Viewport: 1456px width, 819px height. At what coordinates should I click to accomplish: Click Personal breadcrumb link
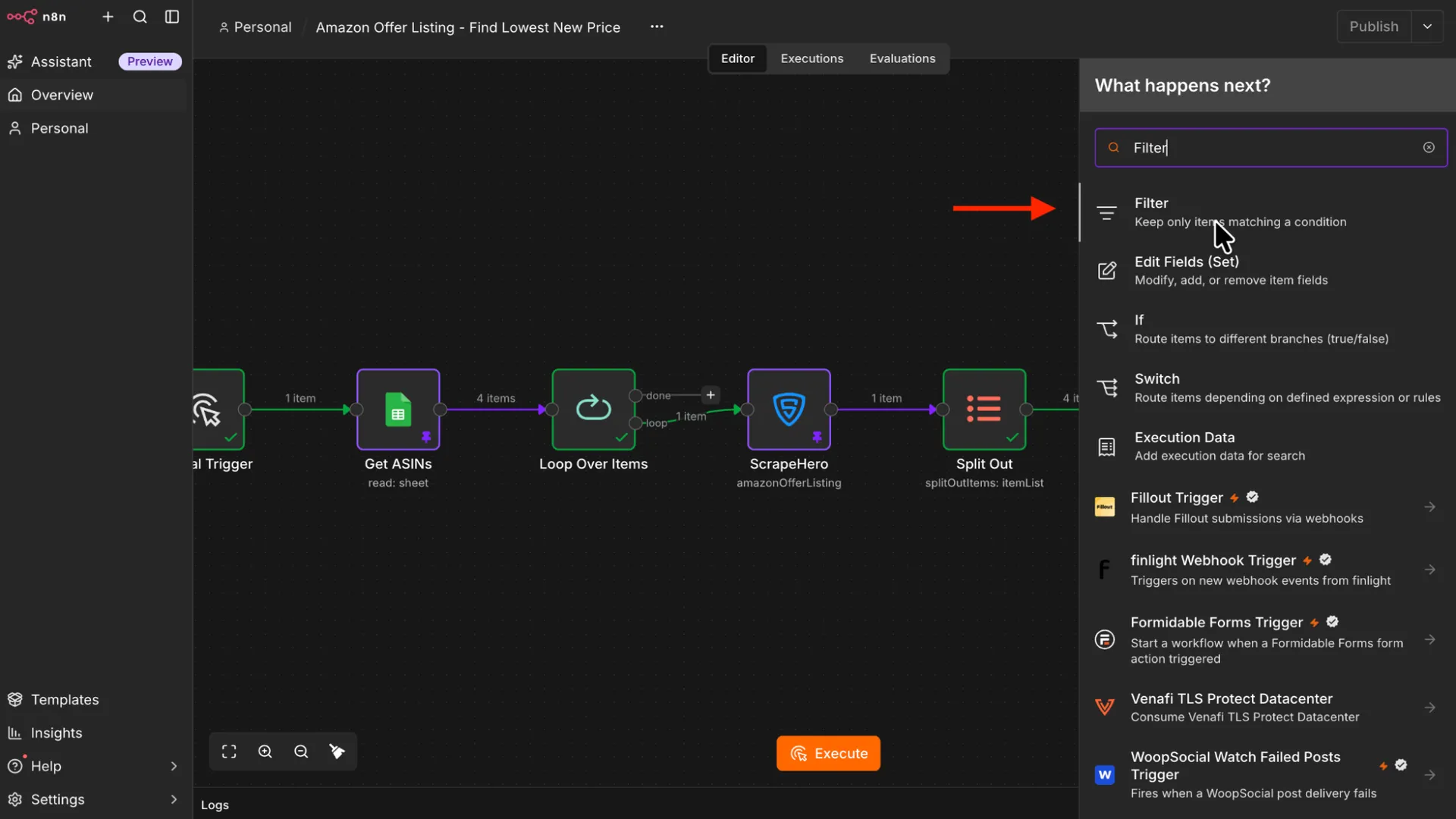pos(255,27)
